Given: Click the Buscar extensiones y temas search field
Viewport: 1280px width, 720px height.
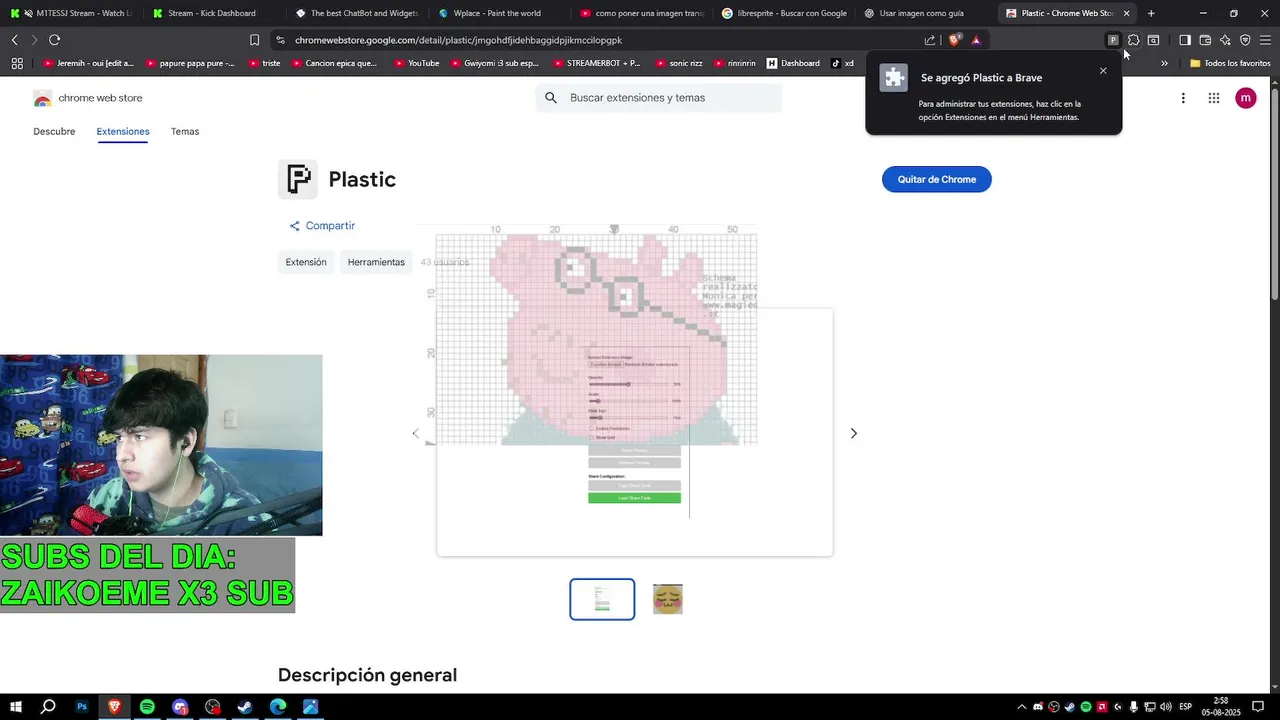Looking at the screenshot, I should pyautogui.click(x=658, y=98).
